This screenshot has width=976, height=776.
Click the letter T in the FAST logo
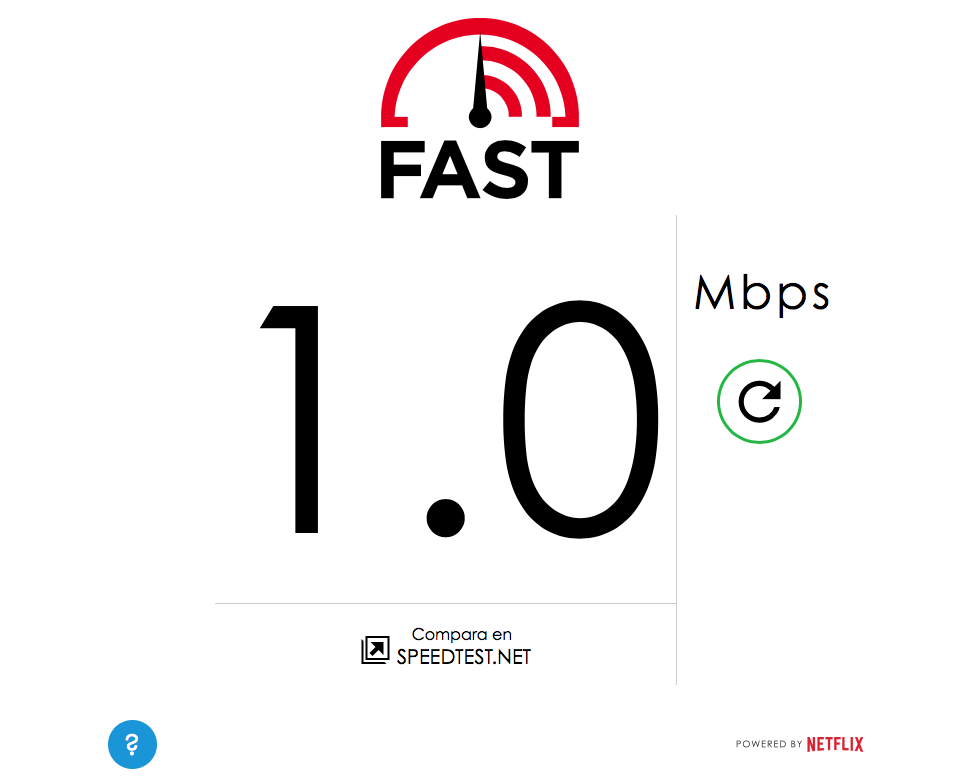[554, 170]
